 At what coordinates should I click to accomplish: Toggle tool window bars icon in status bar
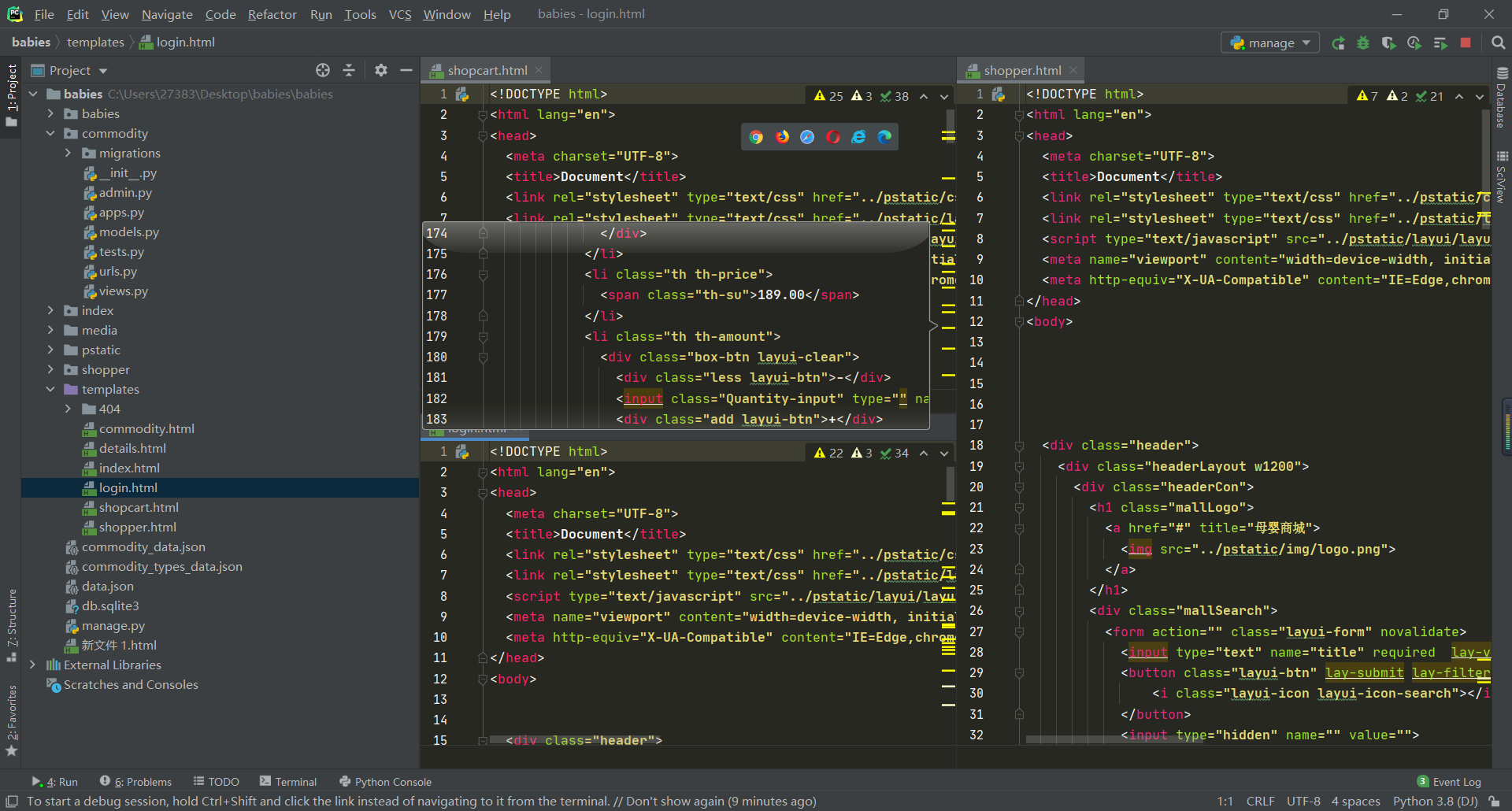coord(12,802)
